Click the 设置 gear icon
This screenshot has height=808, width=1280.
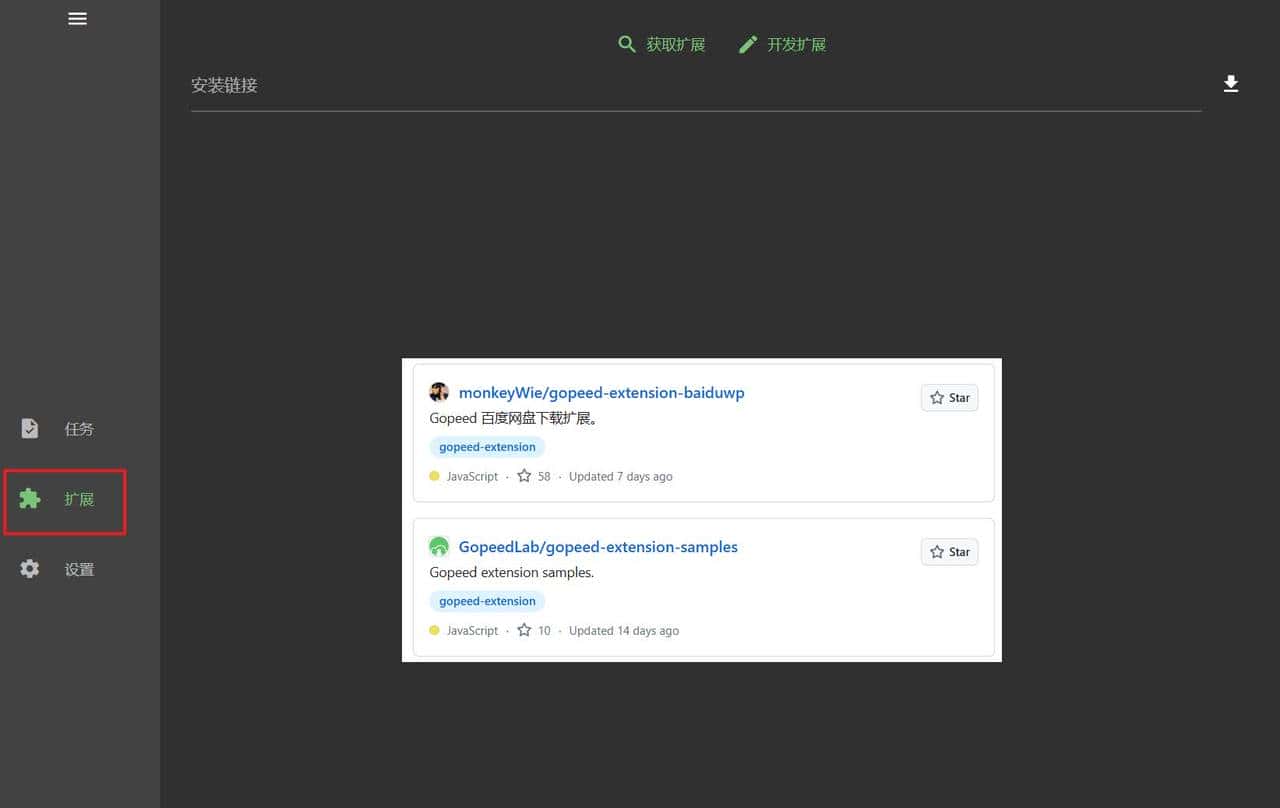point(30,569)
